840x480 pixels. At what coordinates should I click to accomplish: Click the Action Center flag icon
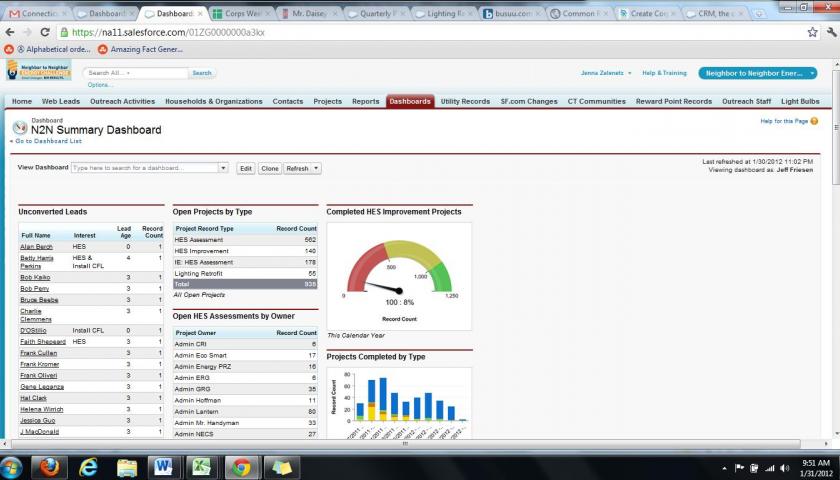740,468
